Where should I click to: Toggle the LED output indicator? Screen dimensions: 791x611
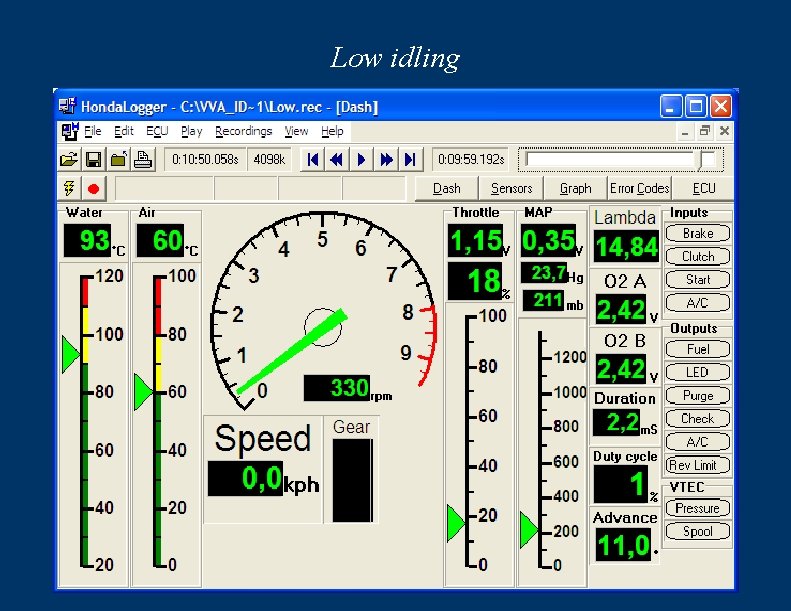point(698,372)
